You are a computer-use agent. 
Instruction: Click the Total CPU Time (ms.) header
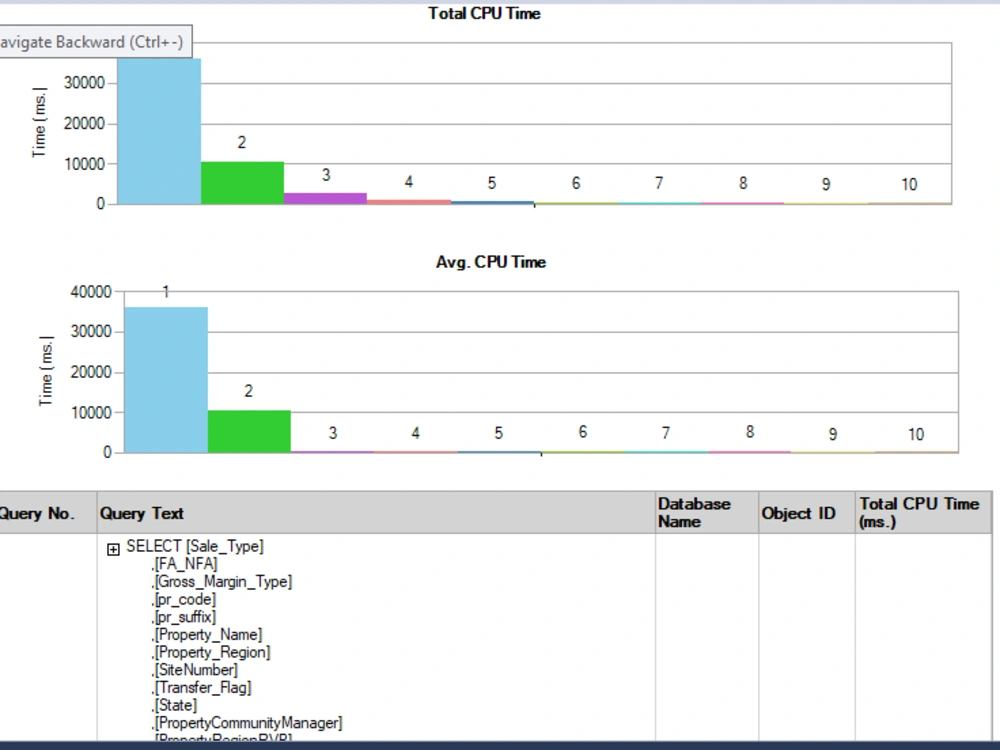pyautogui.click(x=923, y=513)
